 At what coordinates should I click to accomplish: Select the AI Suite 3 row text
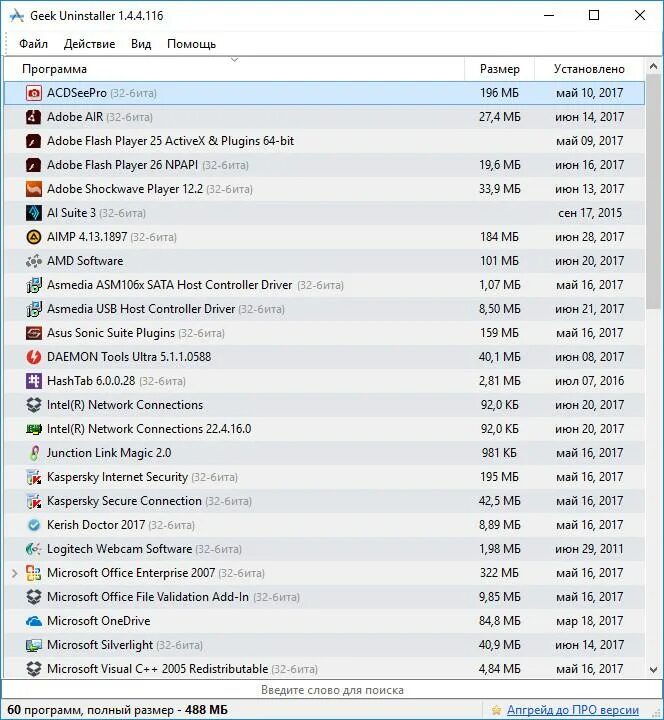[71, 213]
